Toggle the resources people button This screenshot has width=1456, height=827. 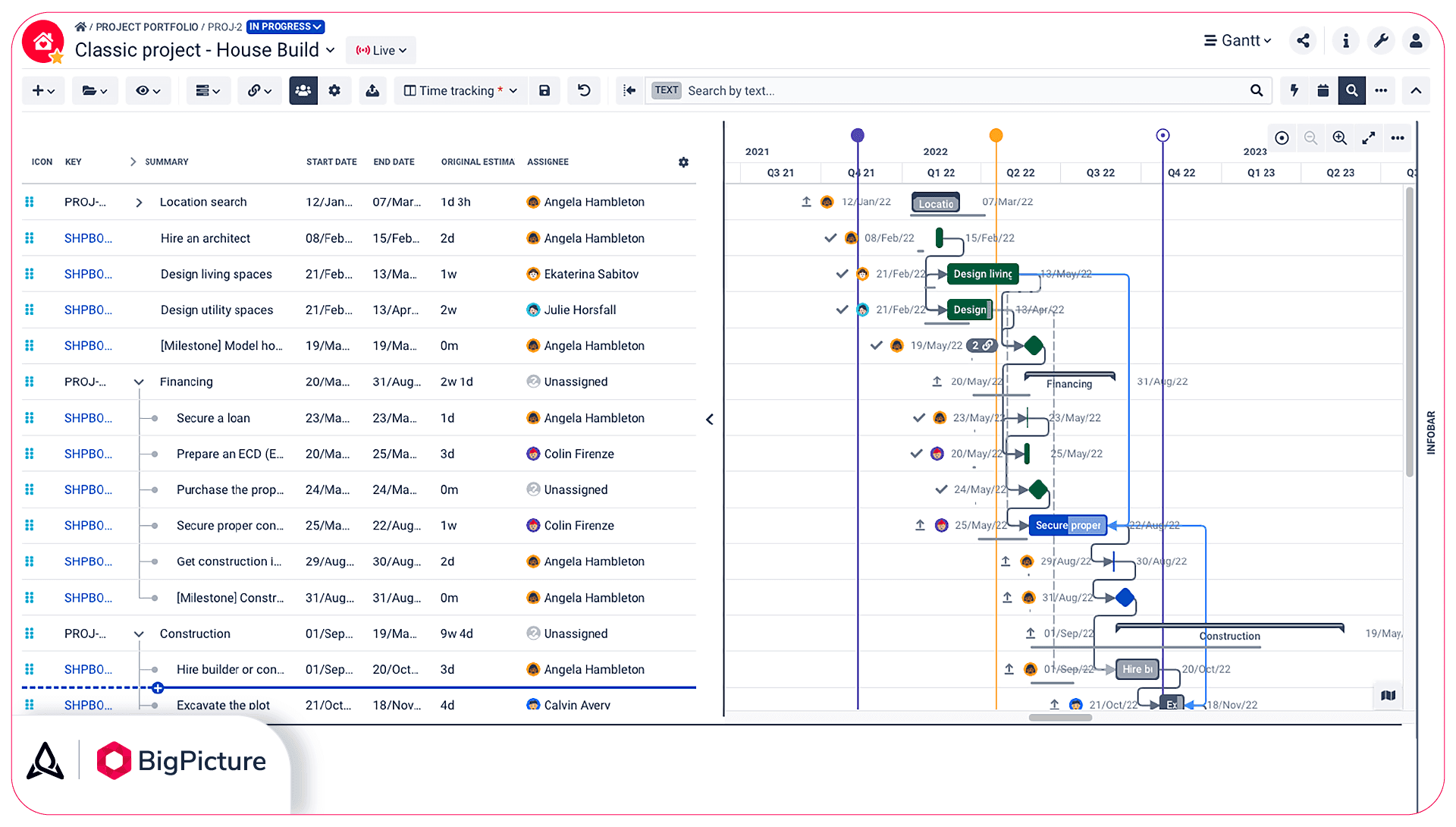[x=303, y=90]
